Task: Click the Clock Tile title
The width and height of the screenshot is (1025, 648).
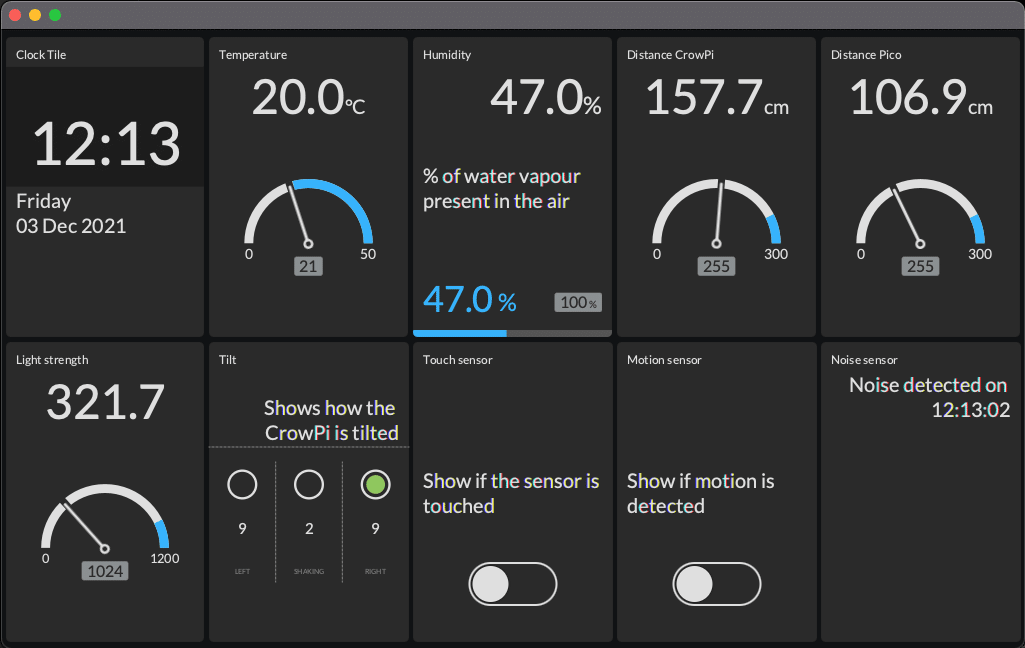Action: 41,55
